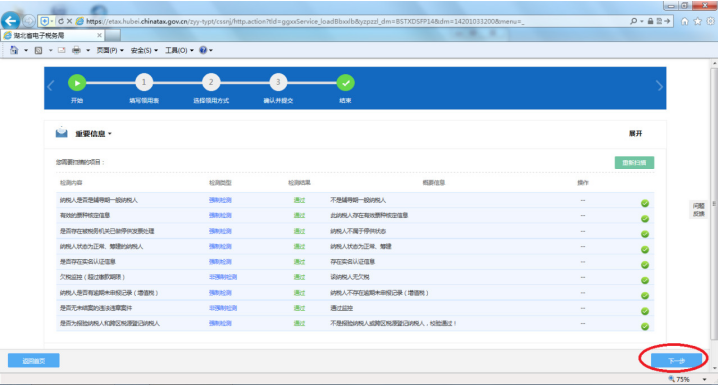Stop loading with the X icon in address bar
This screenshot has width=718, height=385.
click(69, 21)
